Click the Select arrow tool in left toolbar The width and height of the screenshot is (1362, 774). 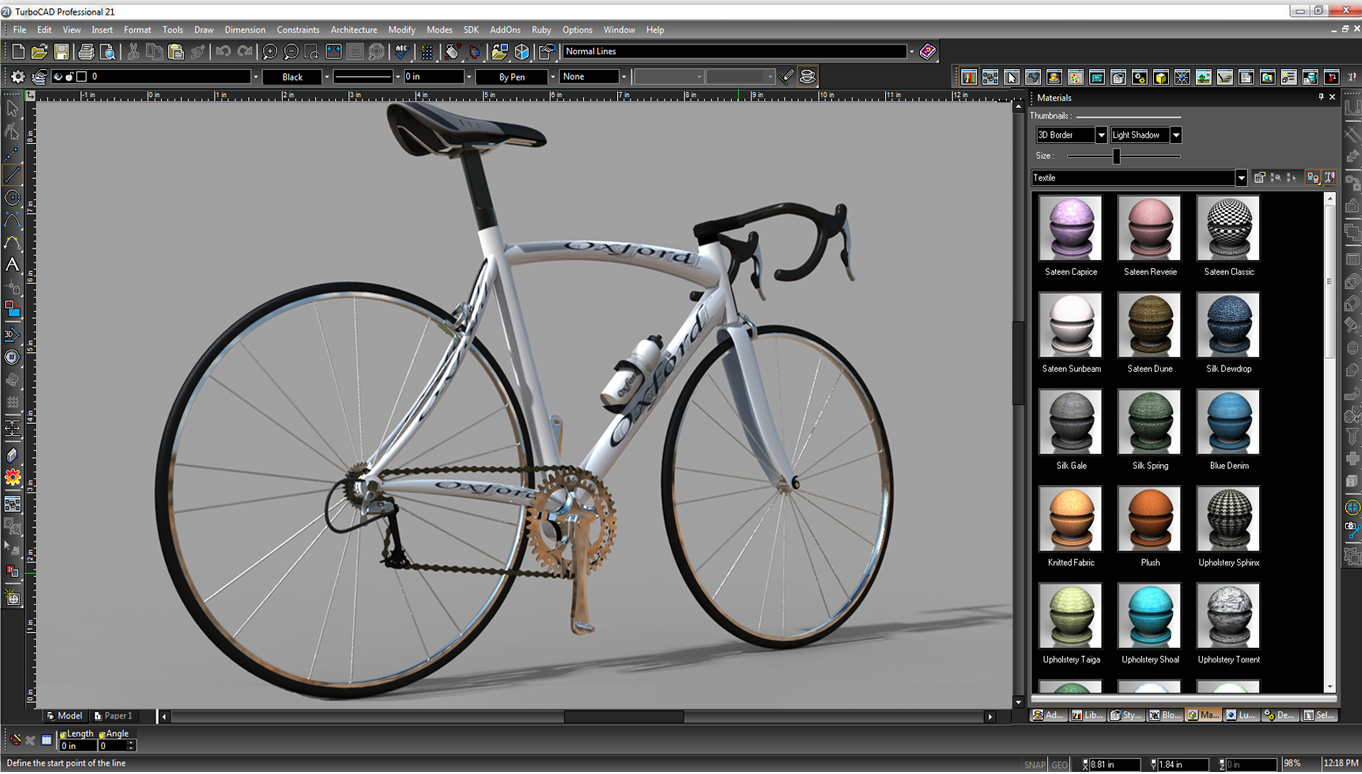(x=12, y=109)
